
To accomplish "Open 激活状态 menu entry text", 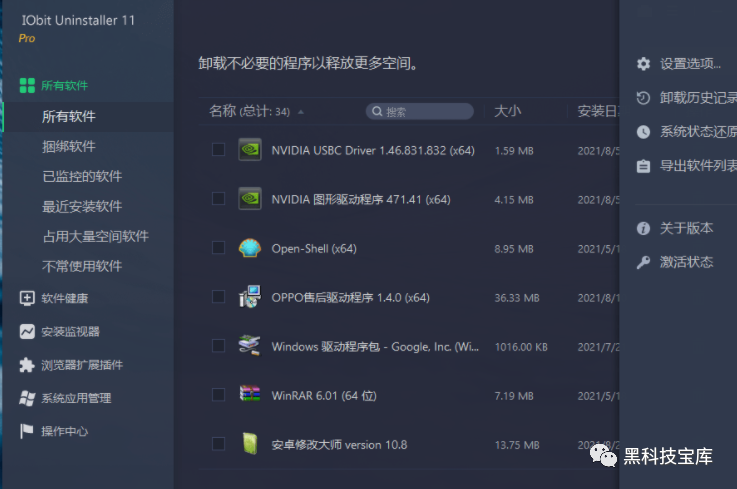I will pyautogui.click(x=686, y=262).
